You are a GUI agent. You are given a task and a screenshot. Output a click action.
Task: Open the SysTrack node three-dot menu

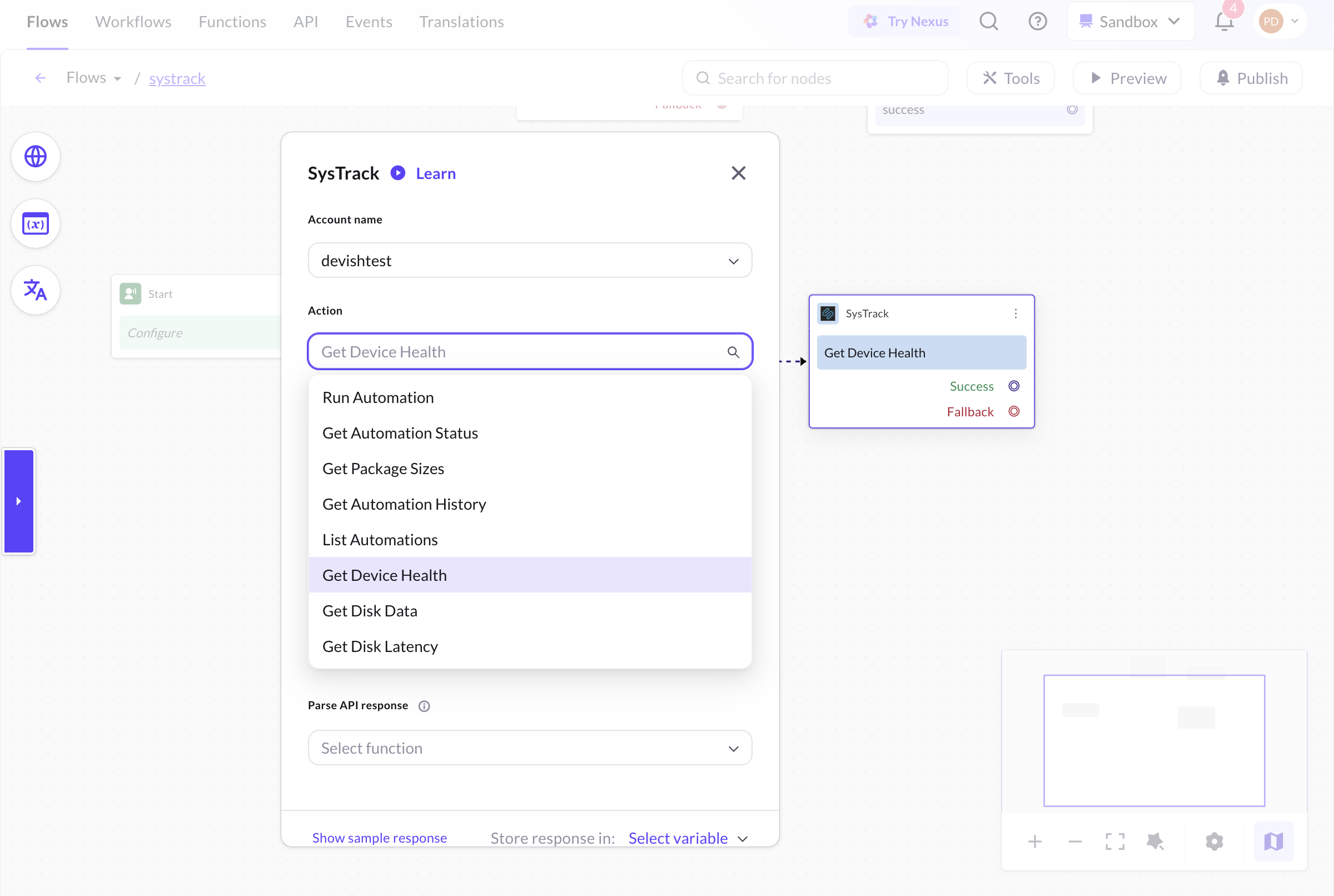click(x=1015, y=313)
